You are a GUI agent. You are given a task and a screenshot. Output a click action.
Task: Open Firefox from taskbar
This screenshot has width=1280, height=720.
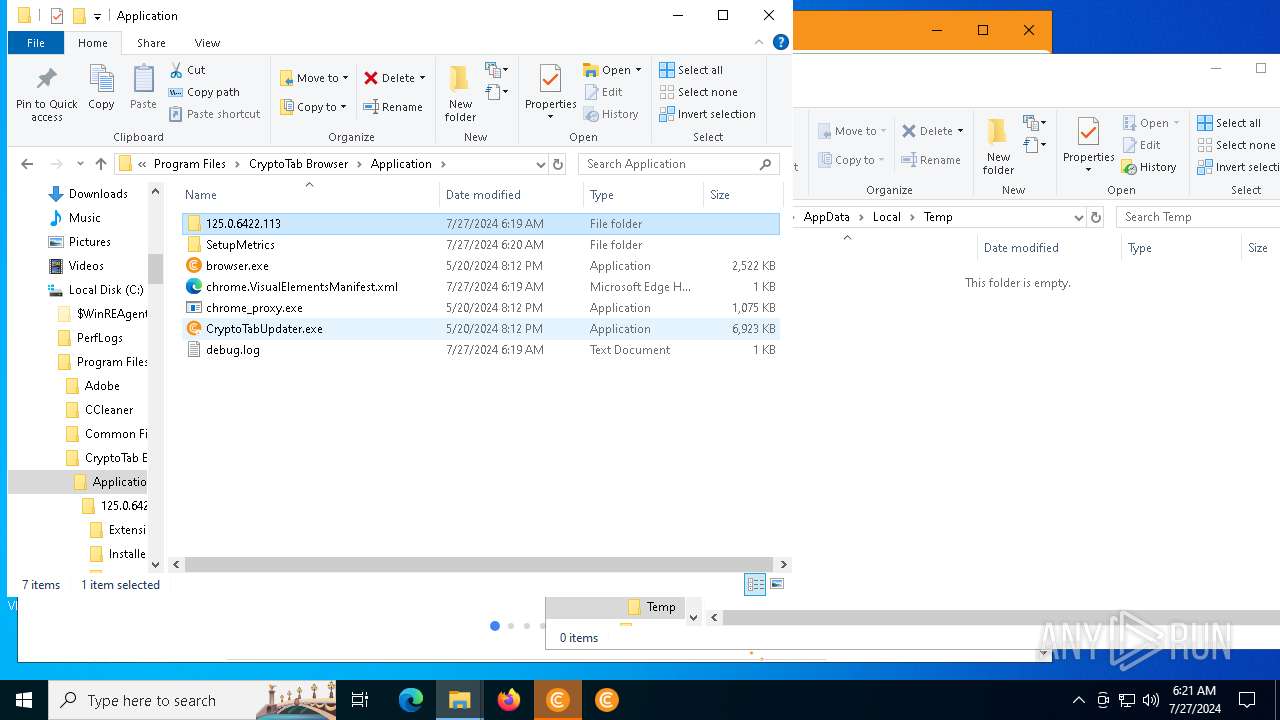(509, 700)
